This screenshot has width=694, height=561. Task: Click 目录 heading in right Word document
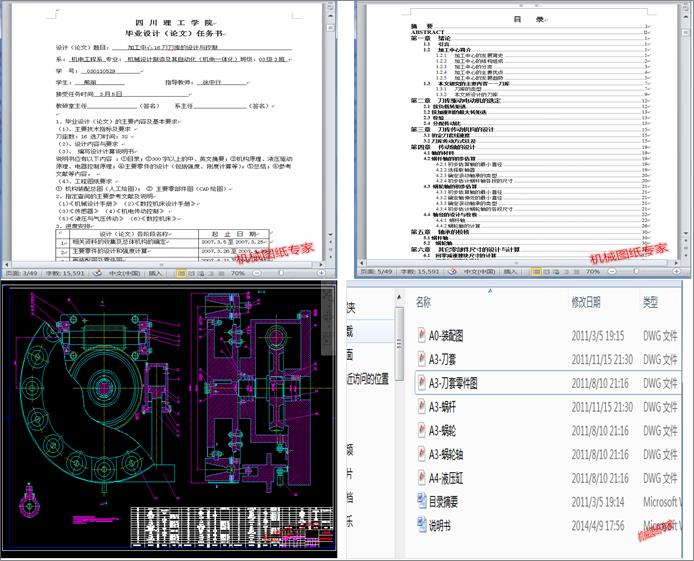pos(528,19)
